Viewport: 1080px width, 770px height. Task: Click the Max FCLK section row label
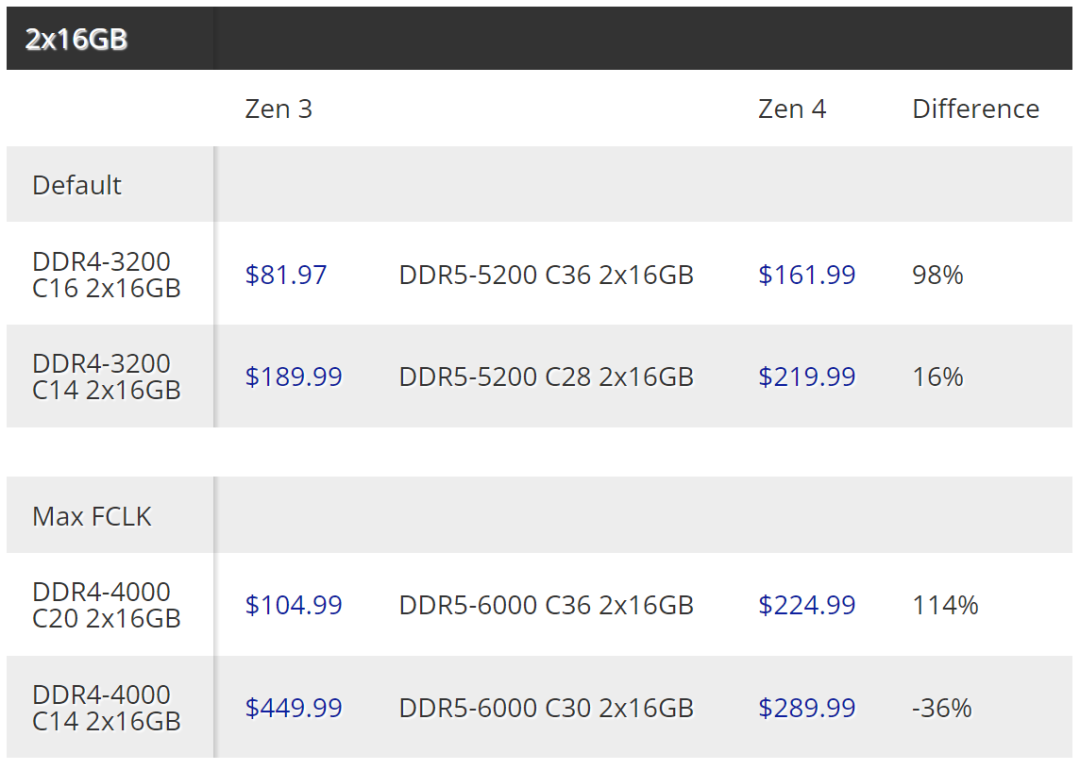pyautogui.click(x=92, y=516)
